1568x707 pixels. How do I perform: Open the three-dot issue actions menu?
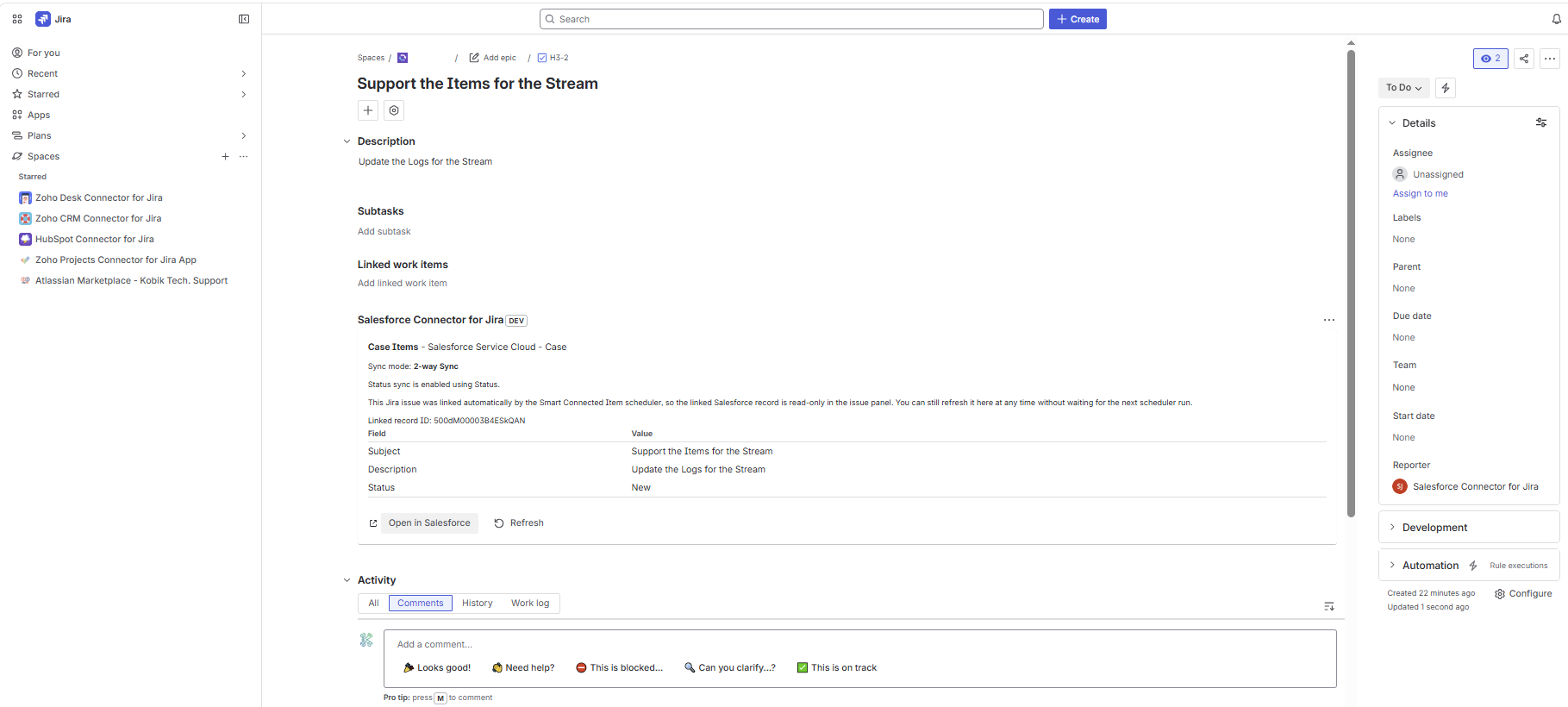[x=1550, y=59]
